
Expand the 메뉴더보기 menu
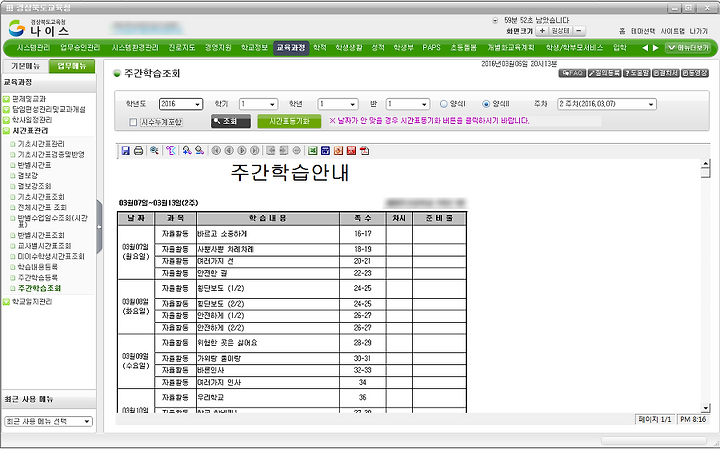tap(688, 48)
